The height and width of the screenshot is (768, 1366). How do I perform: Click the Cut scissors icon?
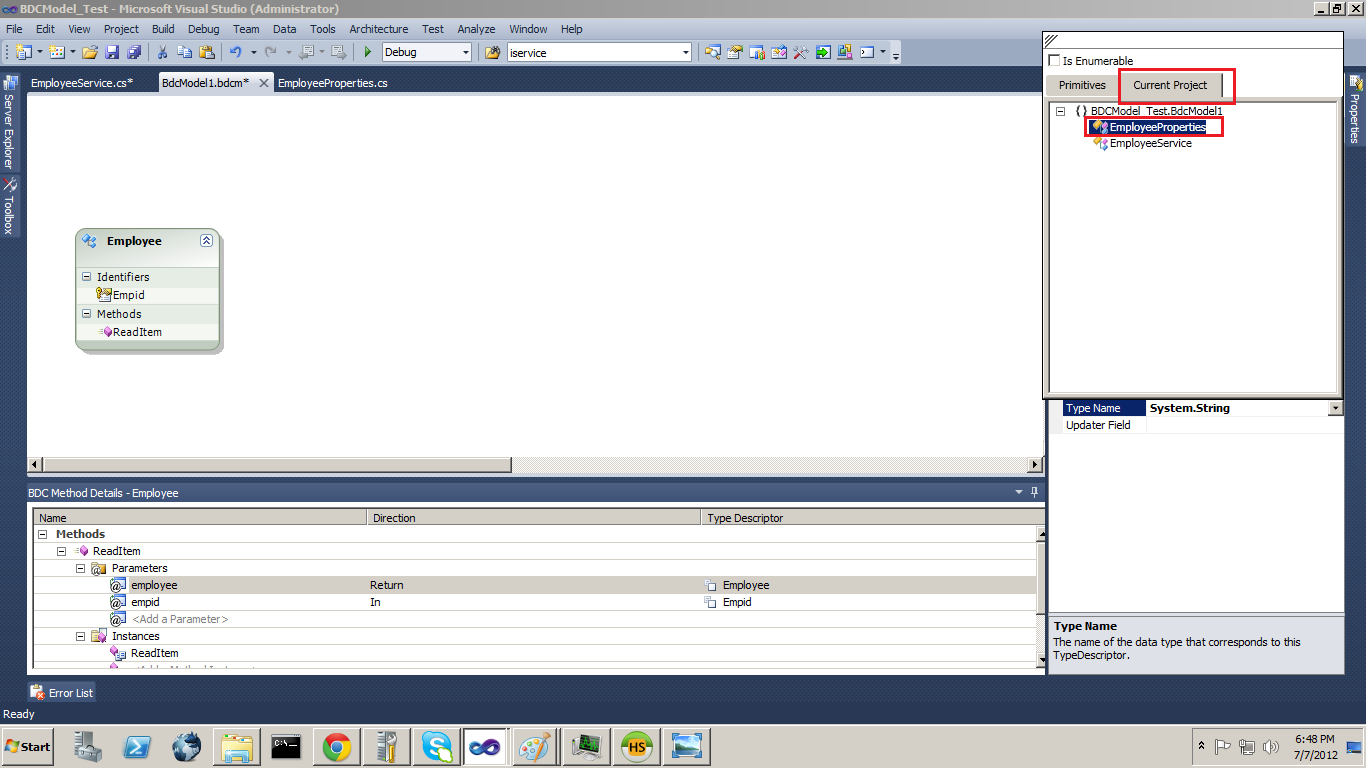point(163,52)
